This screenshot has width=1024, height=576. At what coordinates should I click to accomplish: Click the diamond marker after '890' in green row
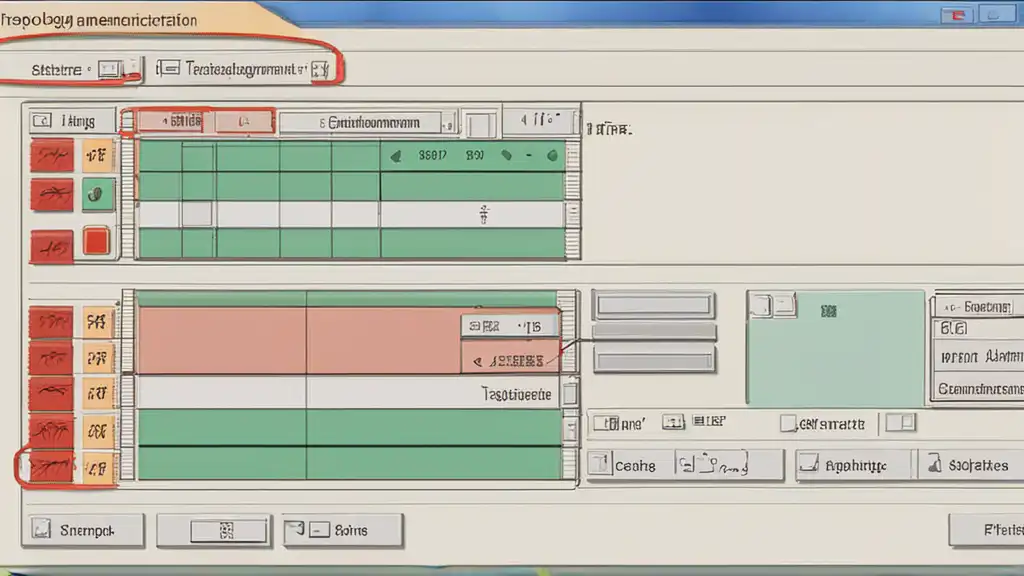506,155
